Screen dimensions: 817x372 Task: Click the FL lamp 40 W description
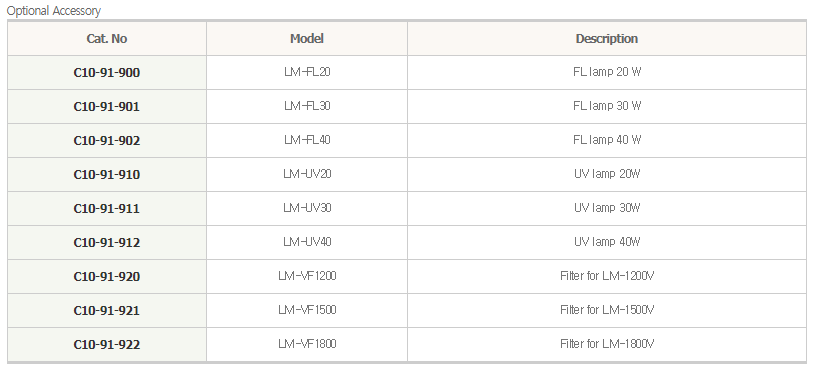(x=606, y=140)
